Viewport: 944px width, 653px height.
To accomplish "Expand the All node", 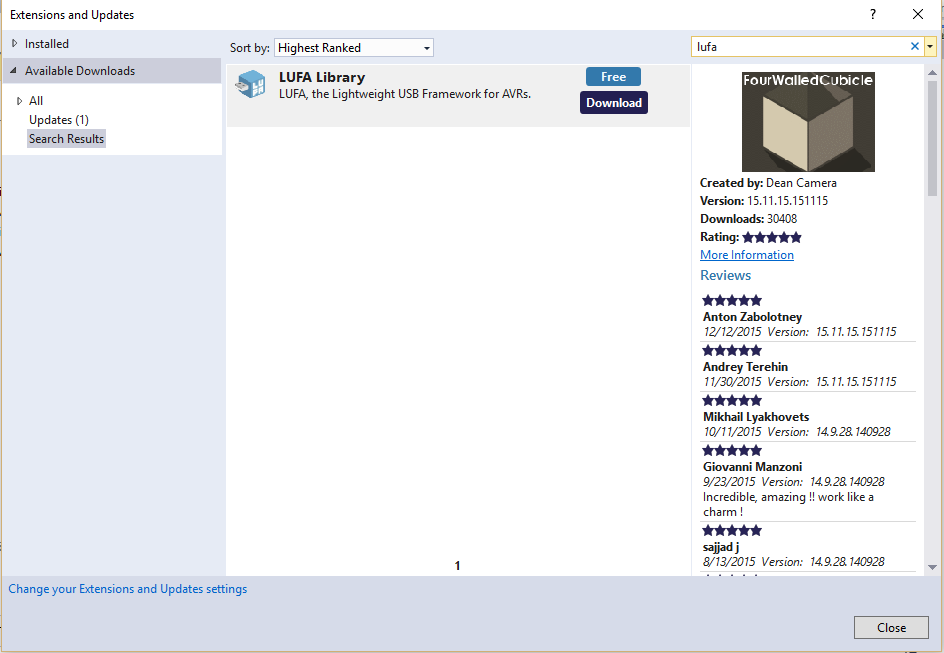I will coord(19,101).
